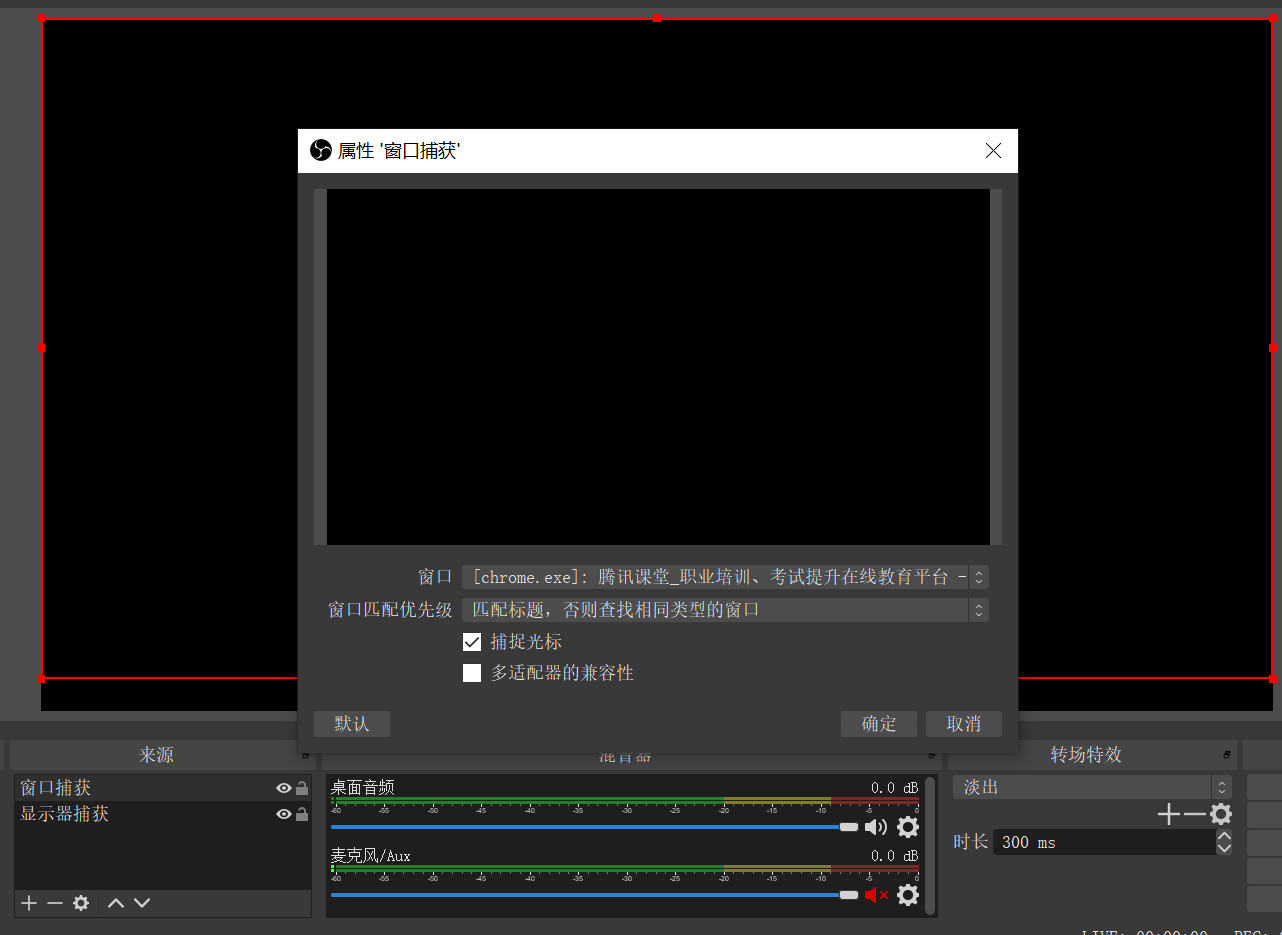This screenshot has height=935, width=1282.
Task: Select the 显示器捕获 source row
Action: 162,814
